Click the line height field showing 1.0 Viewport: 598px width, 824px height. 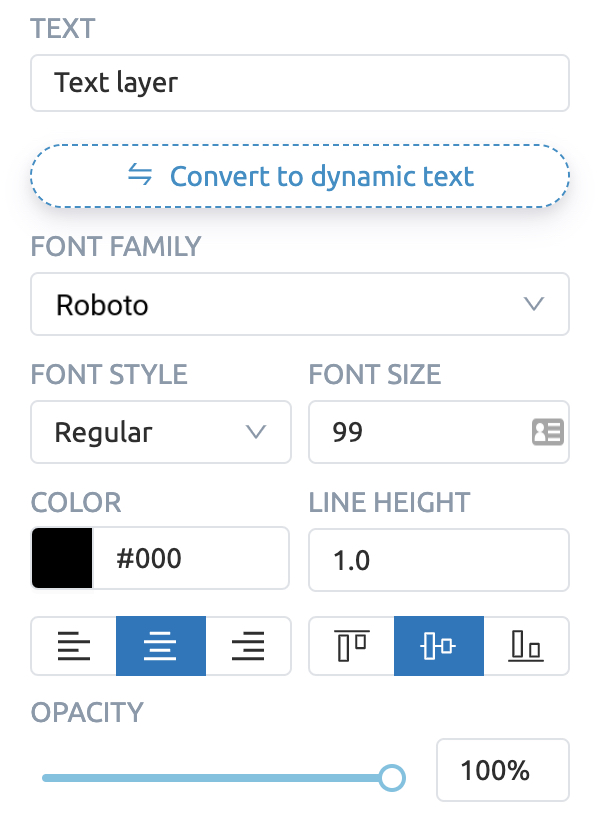439,560
